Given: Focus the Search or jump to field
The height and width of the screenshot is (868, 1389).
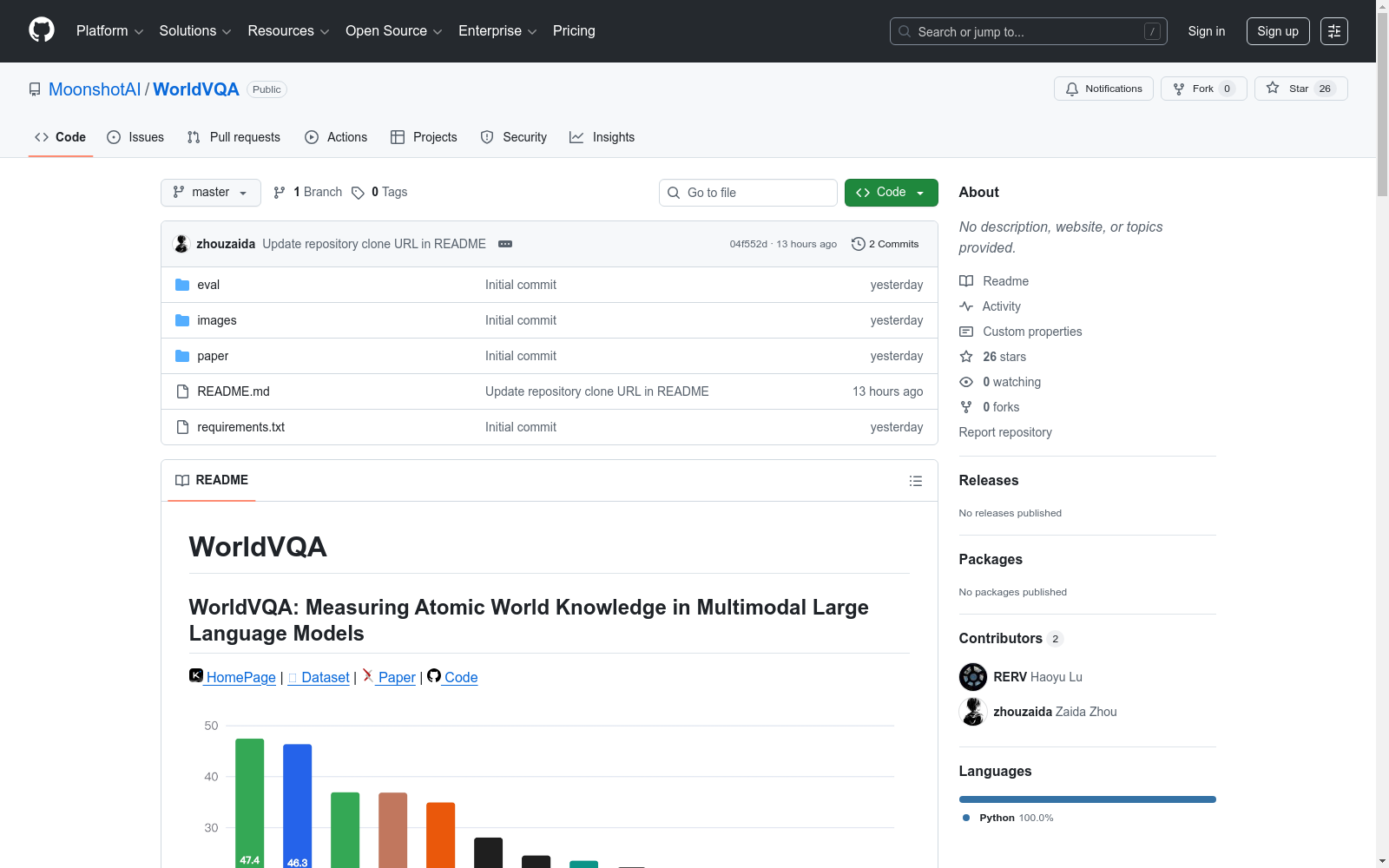Looking at the screenshot, I should (1029, 31).
